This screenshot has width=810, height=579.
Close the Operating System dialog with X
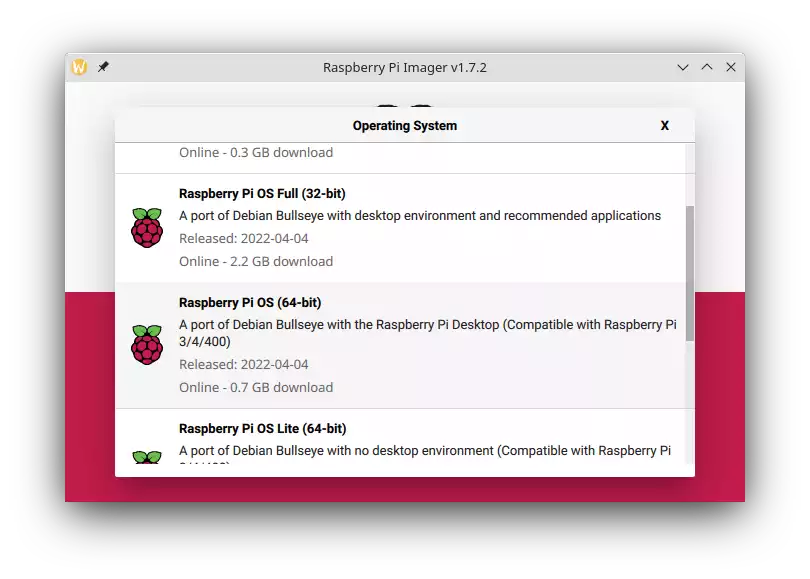664,126
